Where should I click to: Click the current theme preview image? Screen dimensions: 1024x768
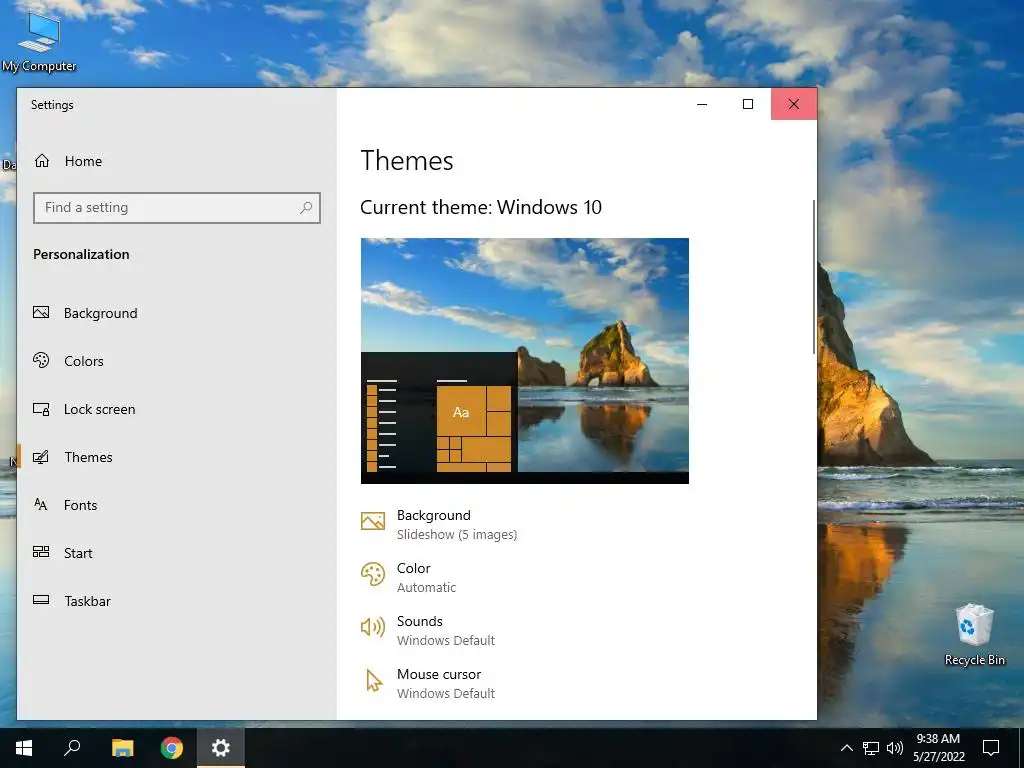(x=524, y=360)
